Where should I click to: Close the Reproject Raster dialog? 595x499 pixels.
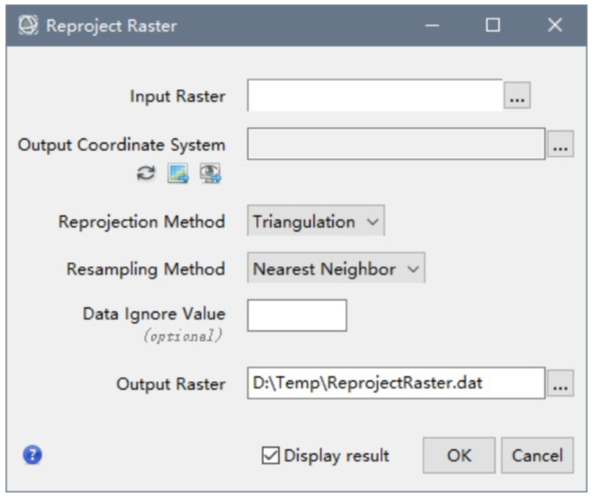point(555,25)
